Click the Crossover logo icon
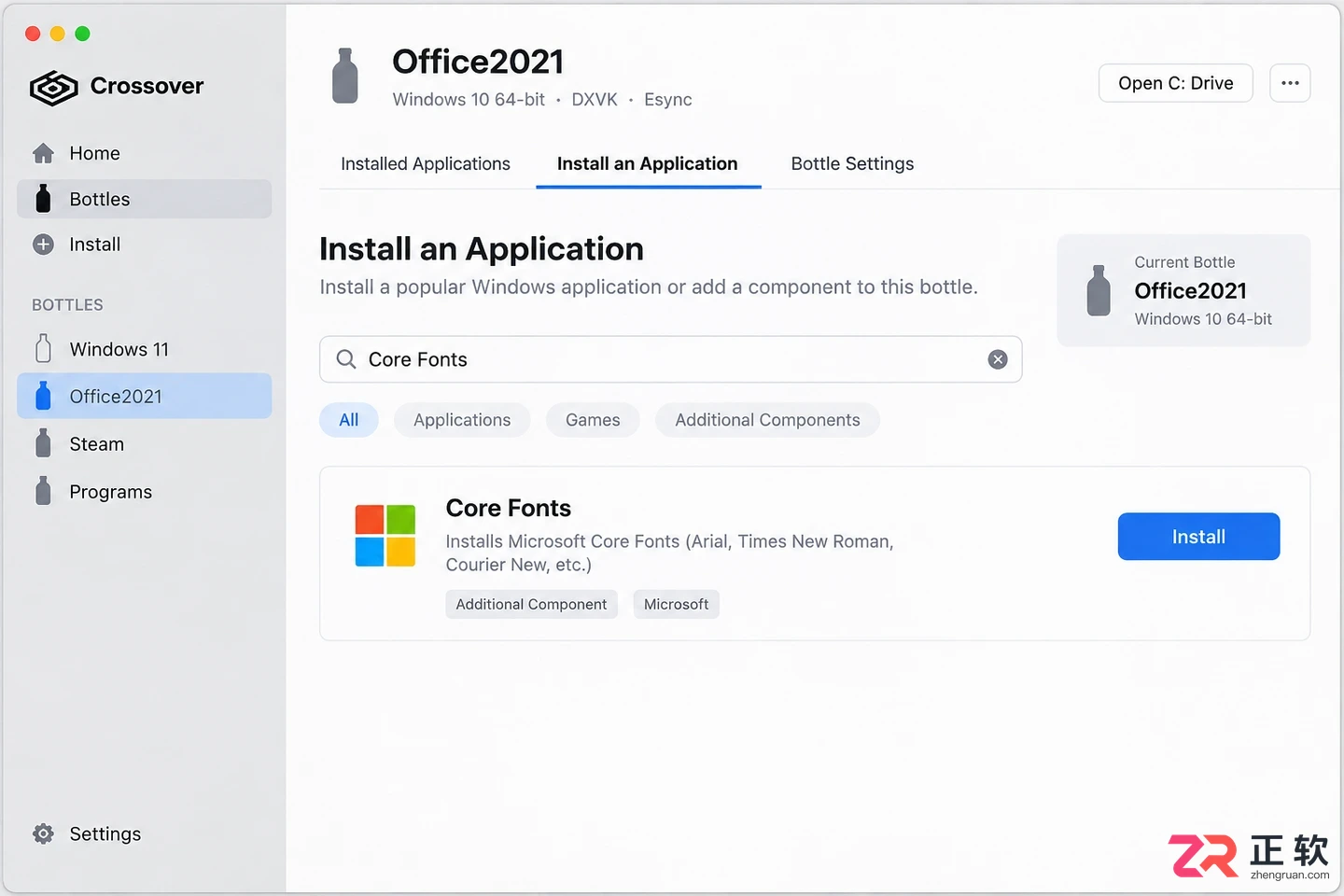This screenshot has height=896, width=1344. coord(53,87)
